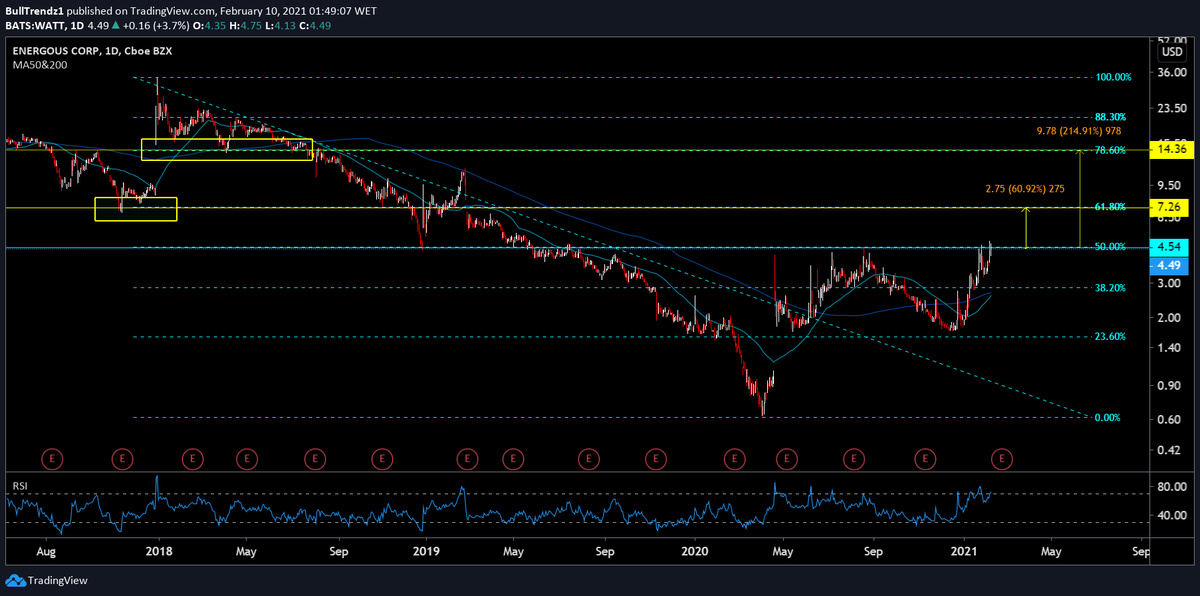Click the 4.54 cyan price label
This screenshot has height=596, width=1200.
[x=1169, y=247]
